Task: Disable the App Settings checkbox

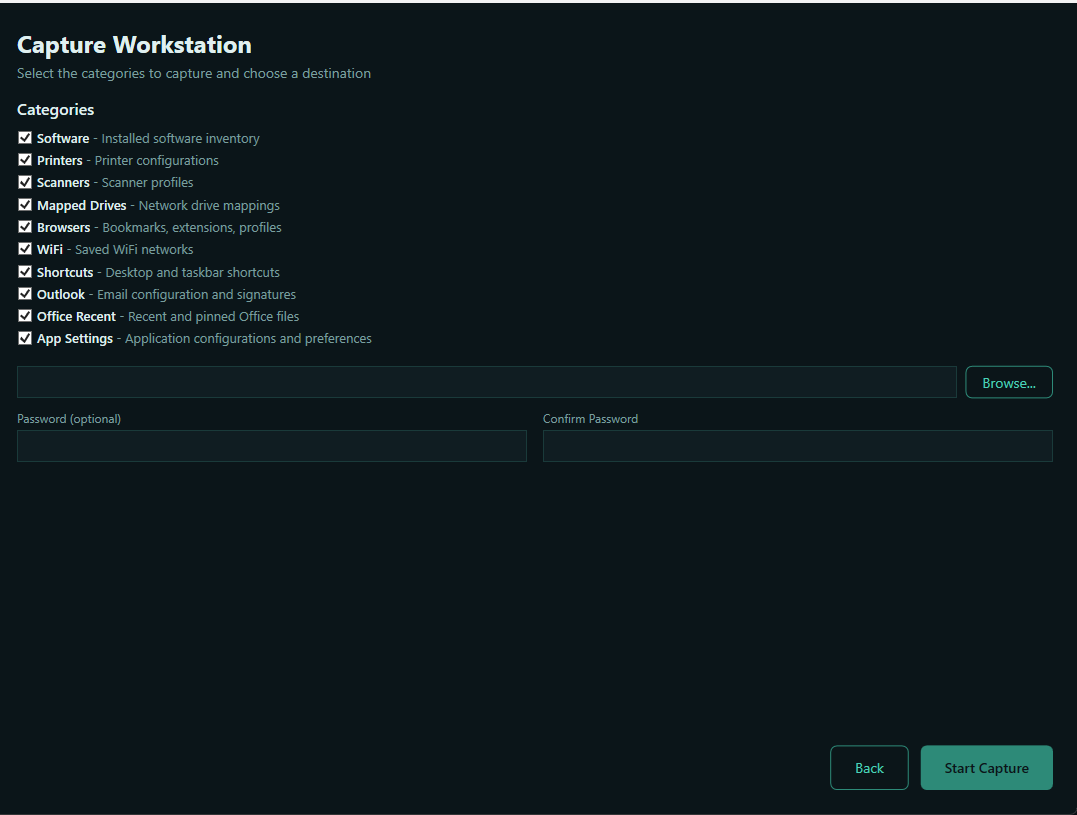Action: click(25, 338)
